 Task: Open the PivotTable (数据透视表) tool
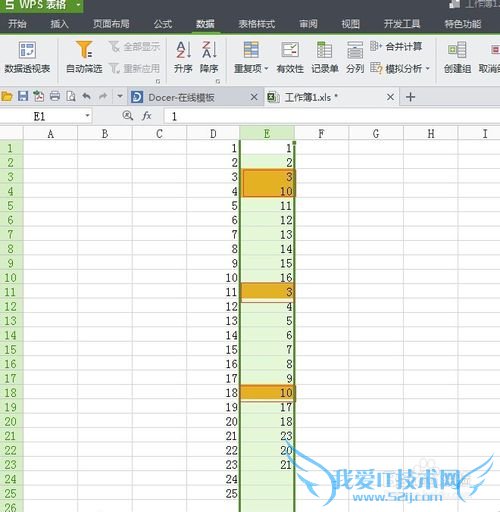[x=27, y=57]
